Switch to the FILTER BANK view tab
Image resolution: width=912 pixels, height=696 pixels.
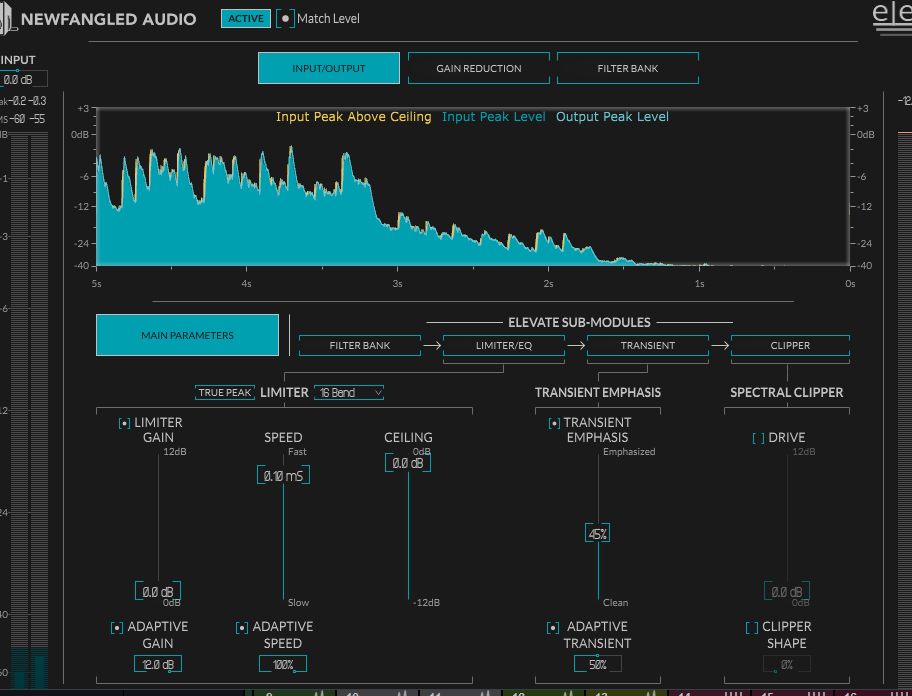click(628, 68)
